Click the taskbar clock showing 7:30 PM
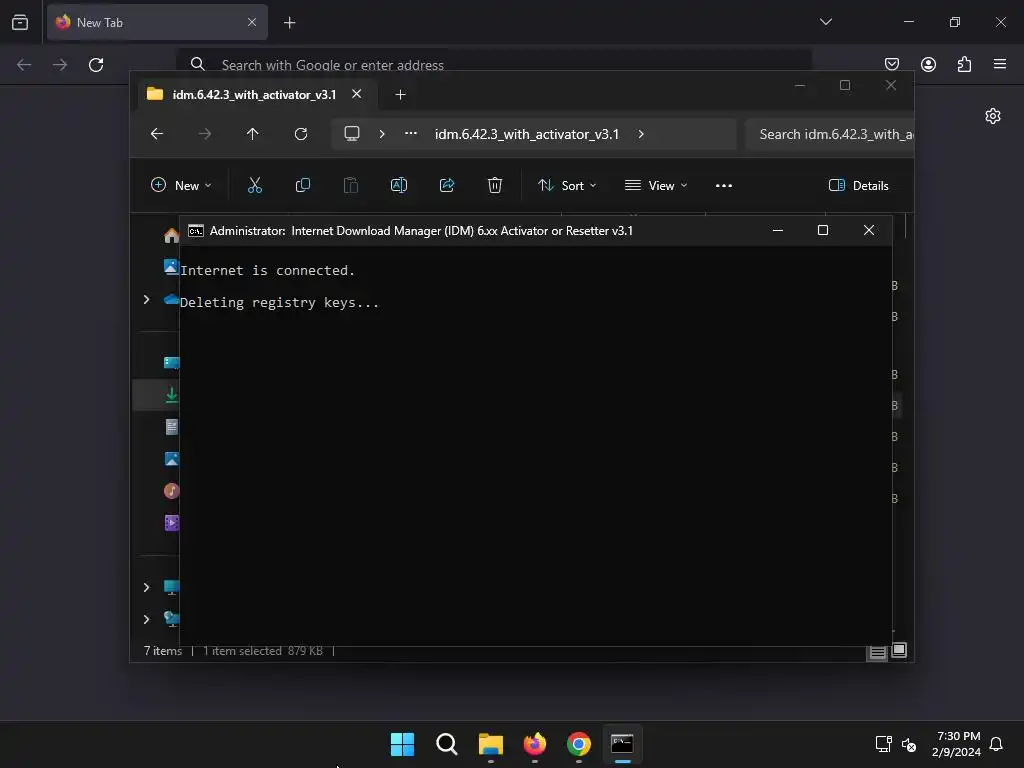The image size is (1024, 768). click(957, 744)
